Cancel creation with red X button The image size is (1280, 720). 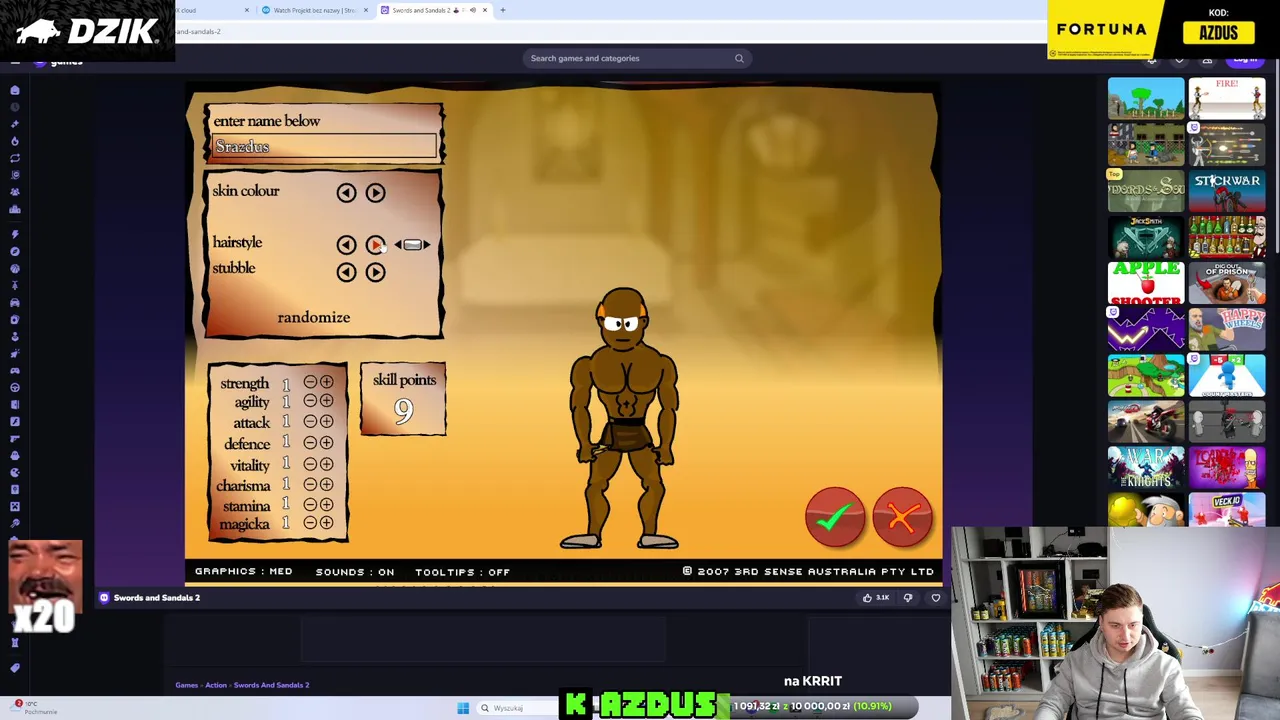pyautogui.click(x=902, y=517)
